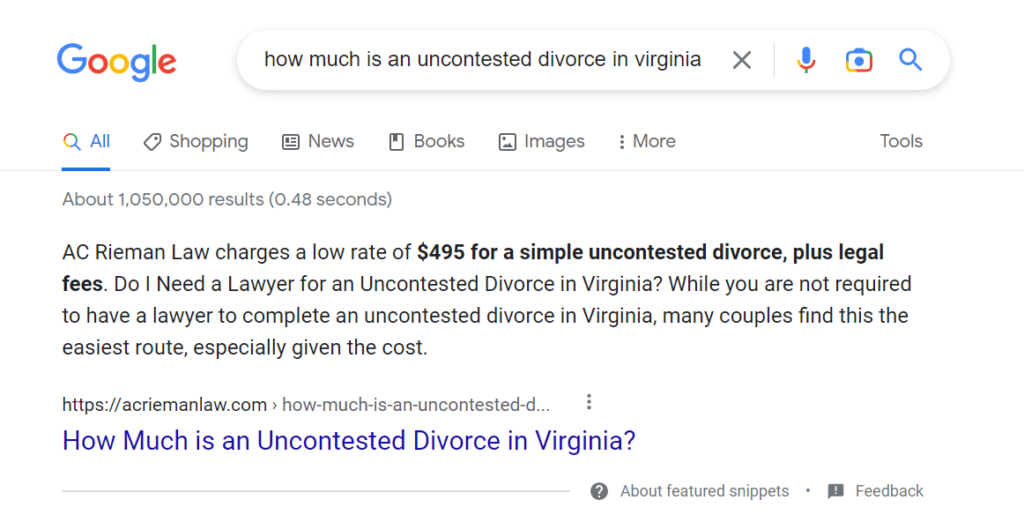Screen dimensions: 1024x530
Task: Click the Google logo
Action: click(x=116, y=62)
